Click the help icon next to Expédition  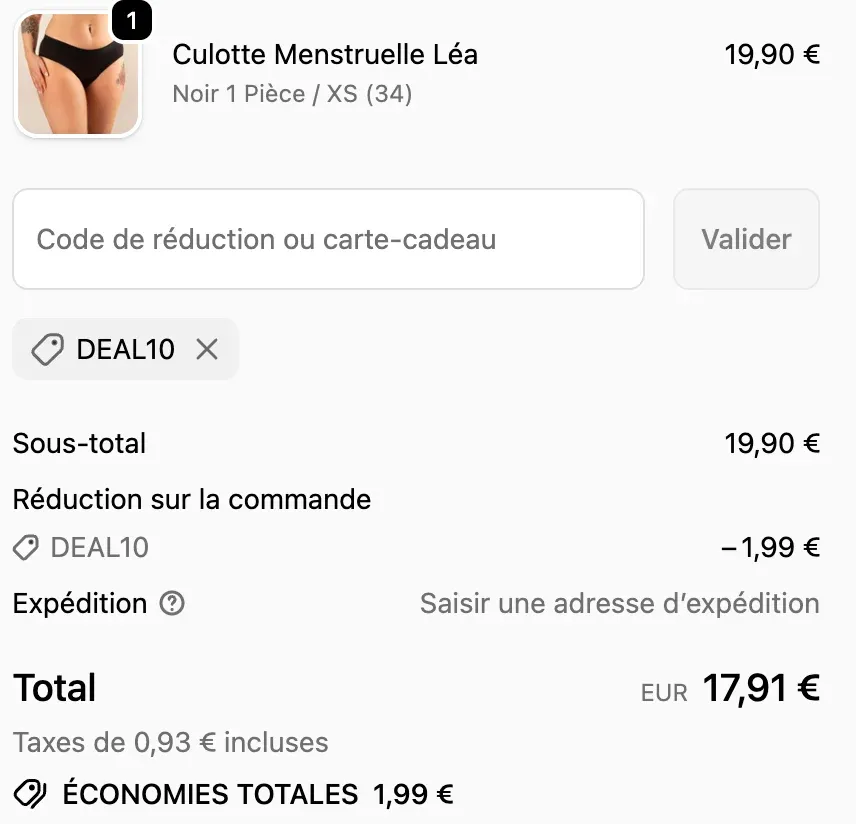coord(170,604)
